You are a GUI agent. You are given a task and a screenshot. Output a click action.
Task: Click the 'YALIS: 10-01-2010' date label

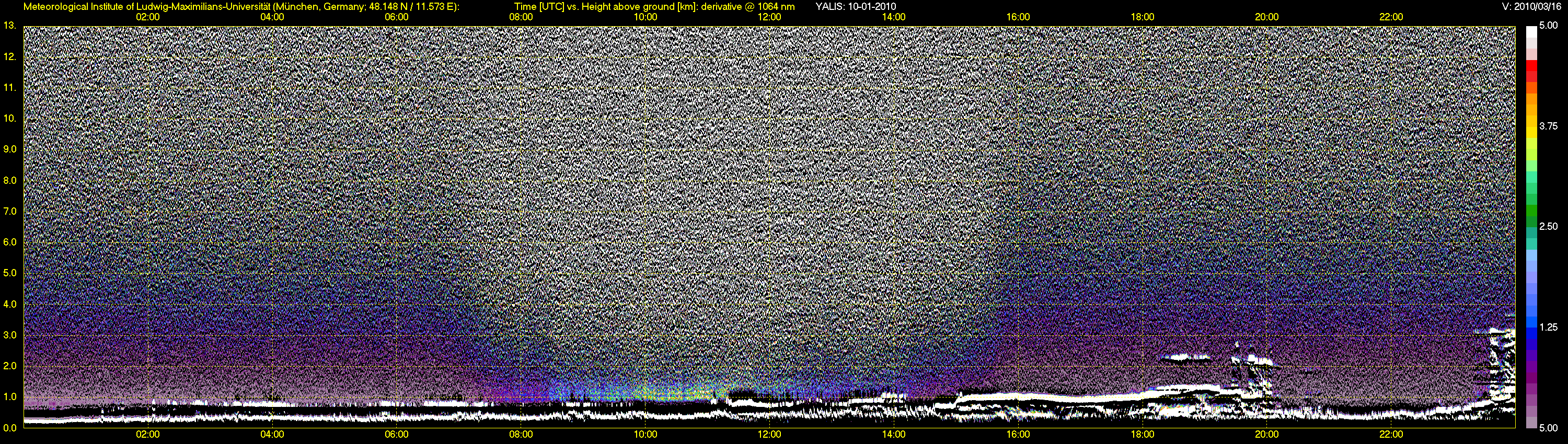pos(855,7)
